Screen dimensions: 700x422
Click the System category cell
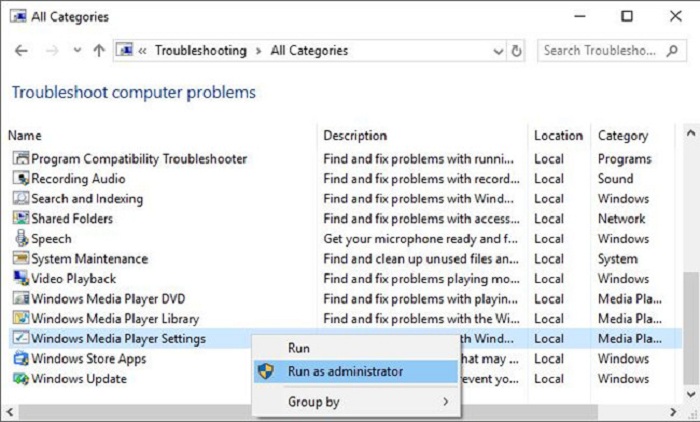pos(618,259)
